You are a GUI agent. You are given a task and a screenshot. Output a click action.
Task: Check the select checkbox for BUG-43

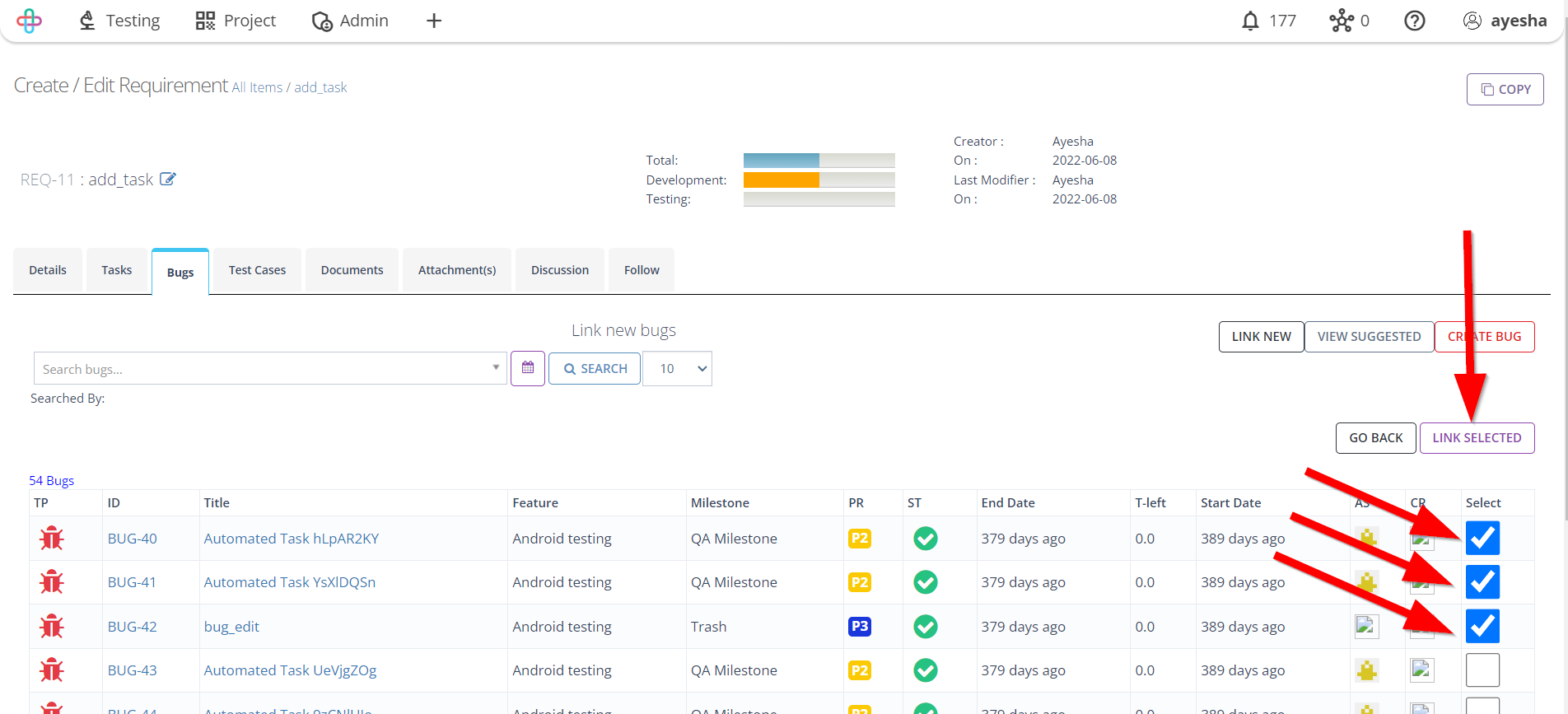(1482, 670)
